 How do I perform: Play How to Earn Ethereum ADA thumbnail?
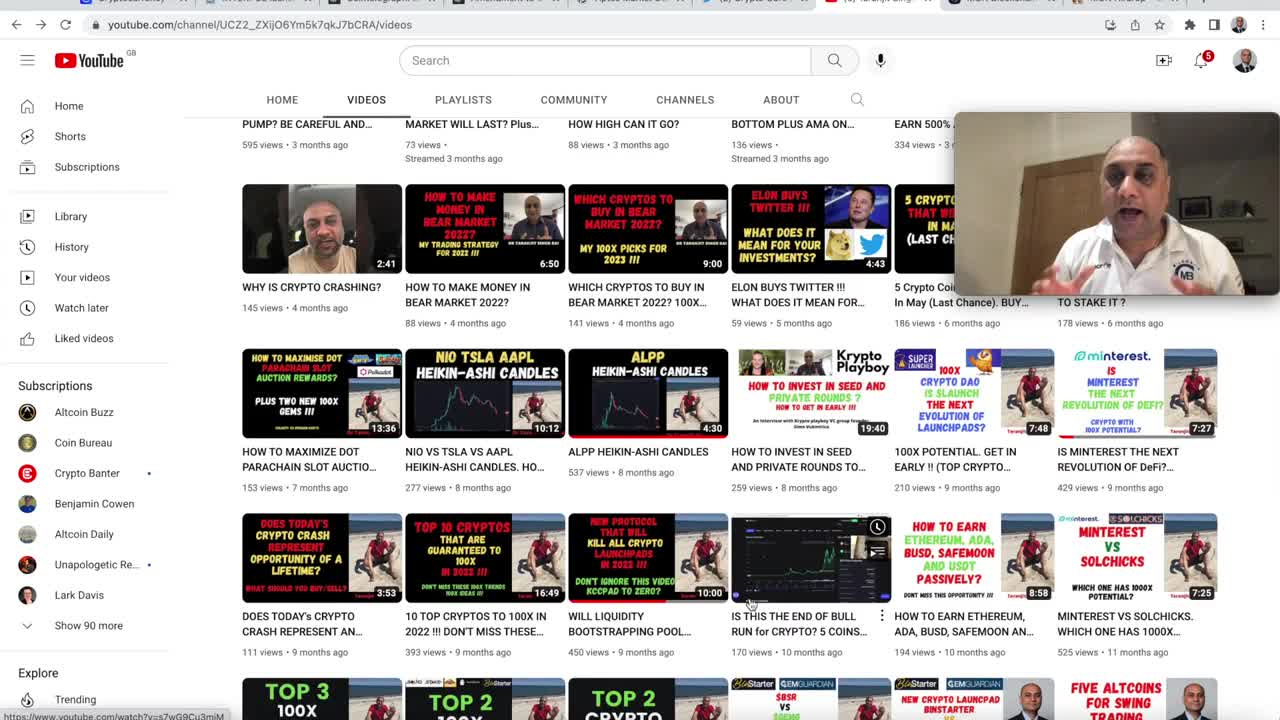pos(974,558)
